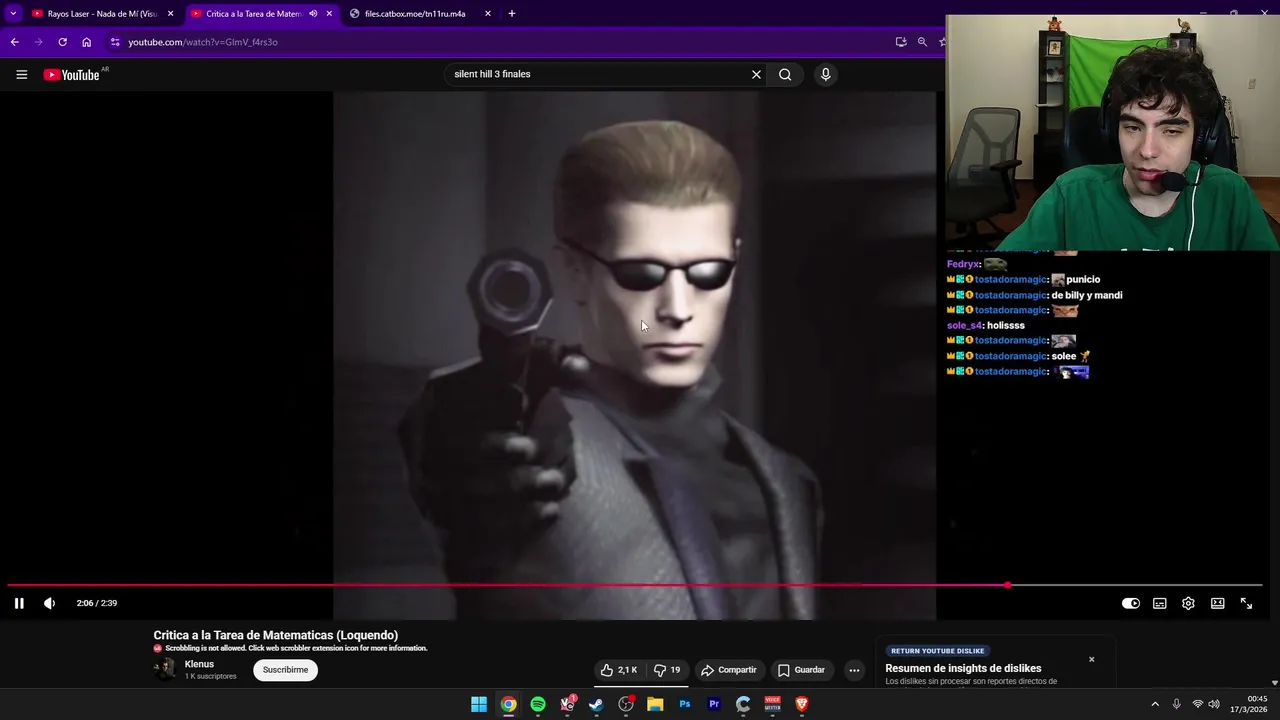Launch Premiere Pro from the taskbar

[714, 704]
